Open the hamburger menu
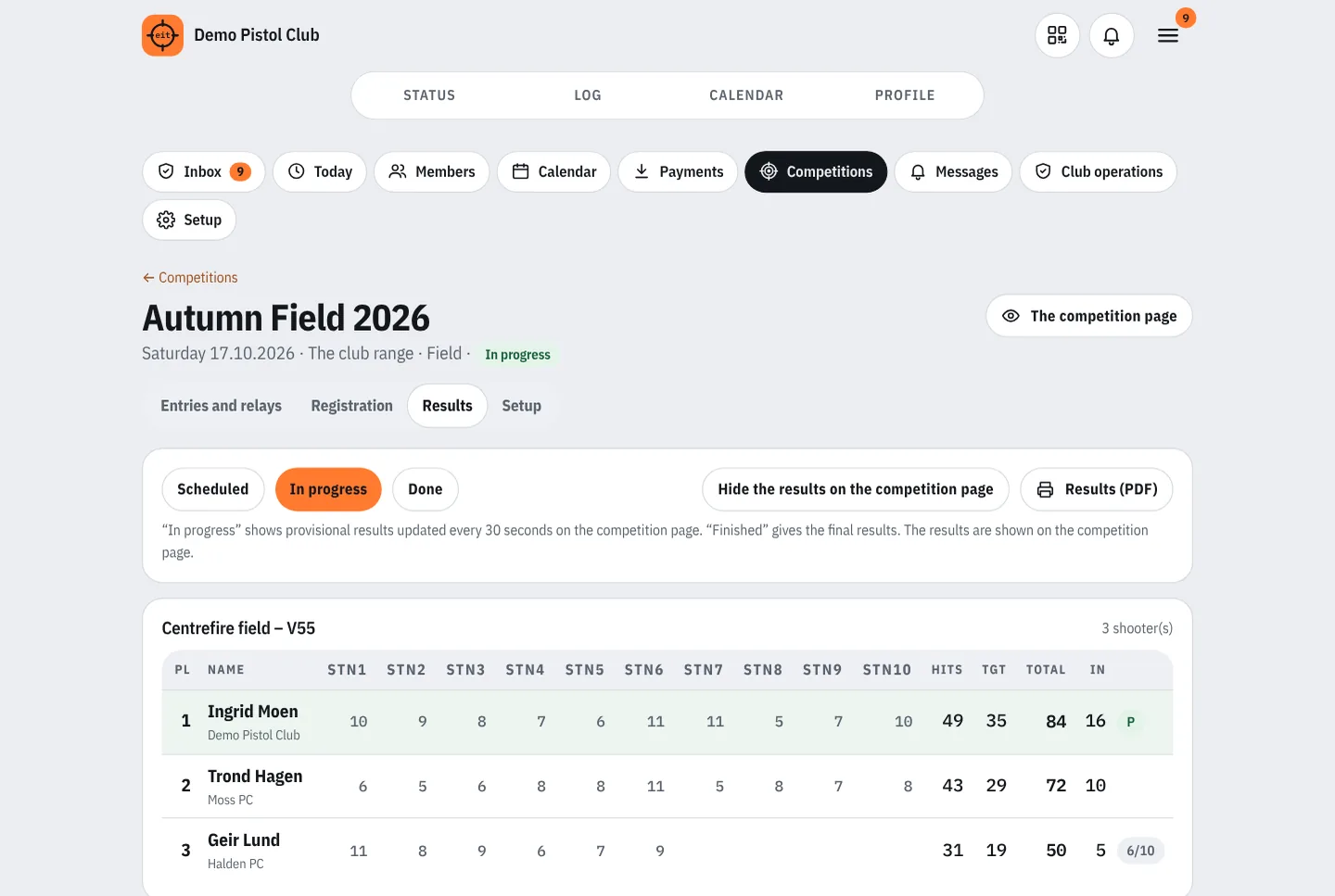 click(x=1168, y=35)
